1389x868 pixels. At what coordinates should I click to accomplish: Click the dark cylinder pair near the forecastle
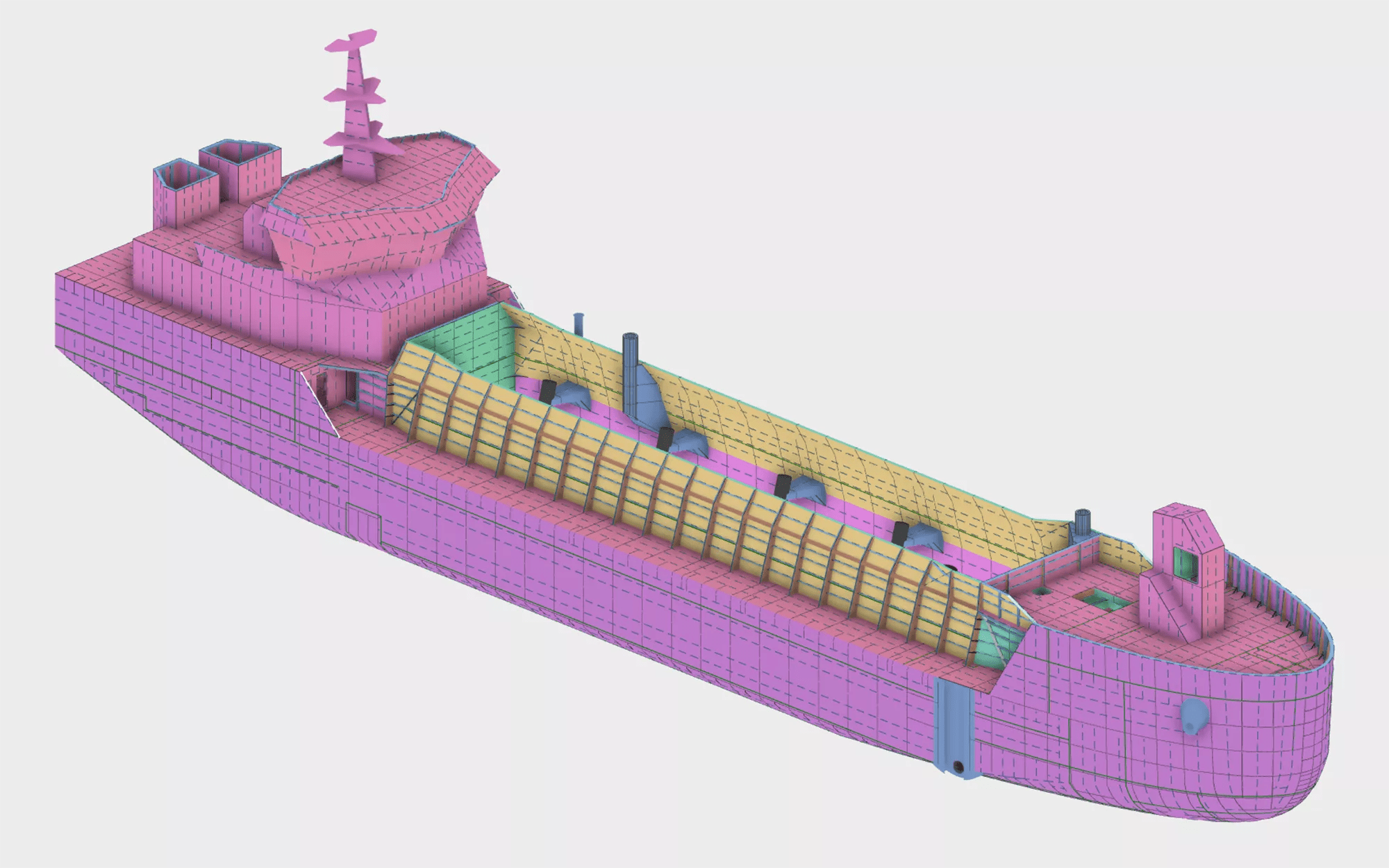1081,523
